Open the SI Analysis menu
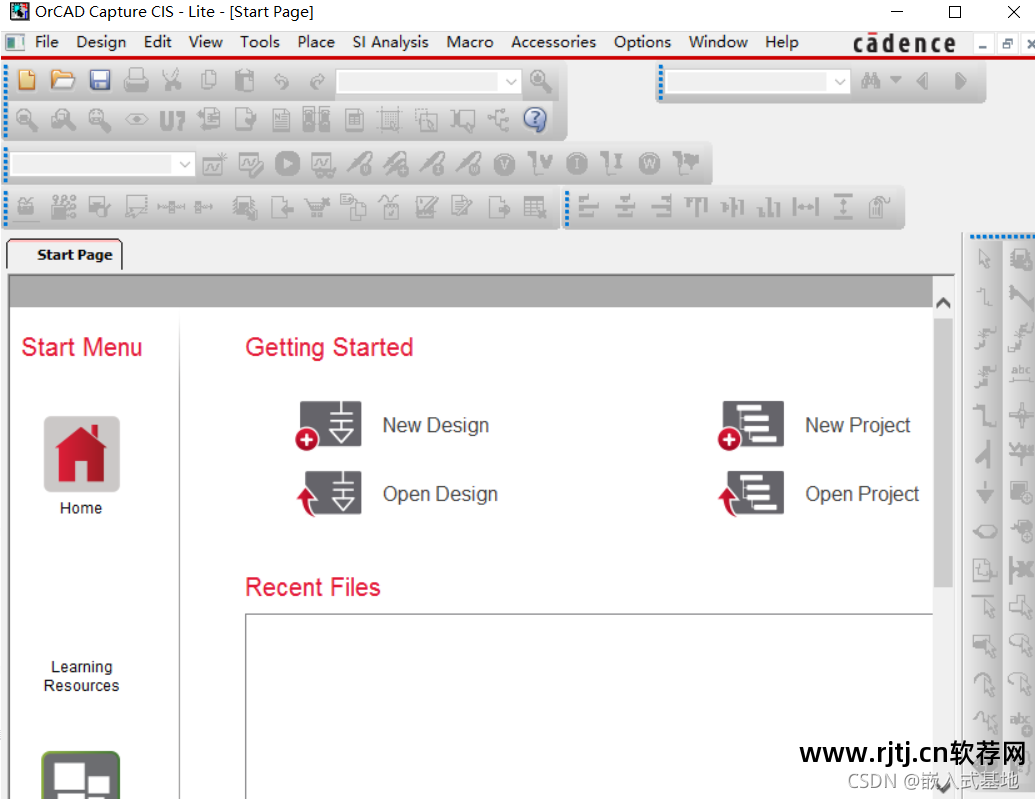 click(x=390, y=42)
